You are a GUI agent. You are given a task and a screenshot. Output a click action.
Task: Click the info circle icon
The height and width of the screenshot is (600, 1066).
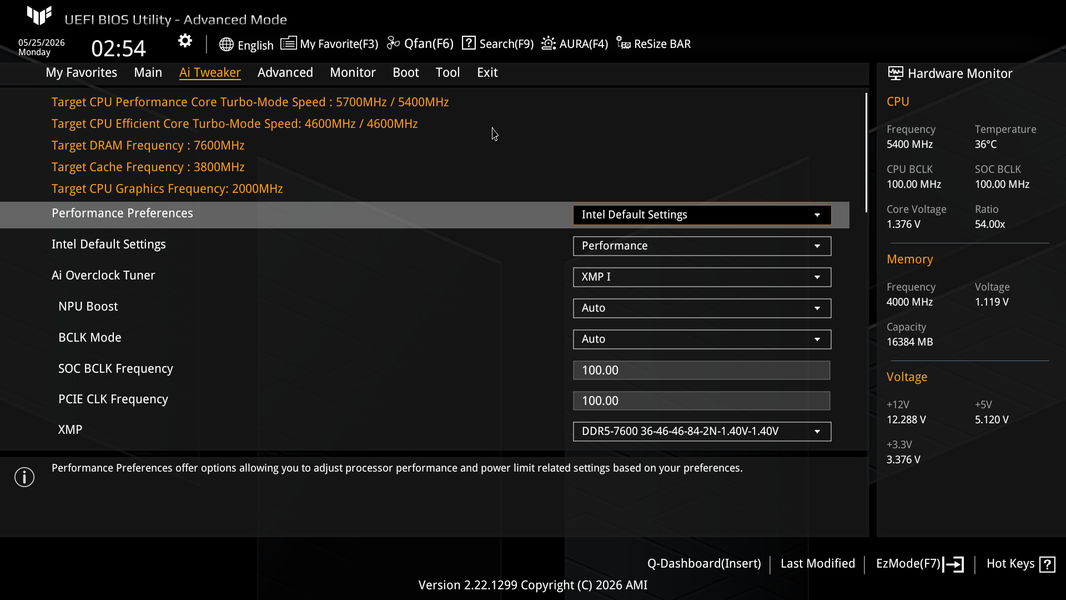pos(24,477)
